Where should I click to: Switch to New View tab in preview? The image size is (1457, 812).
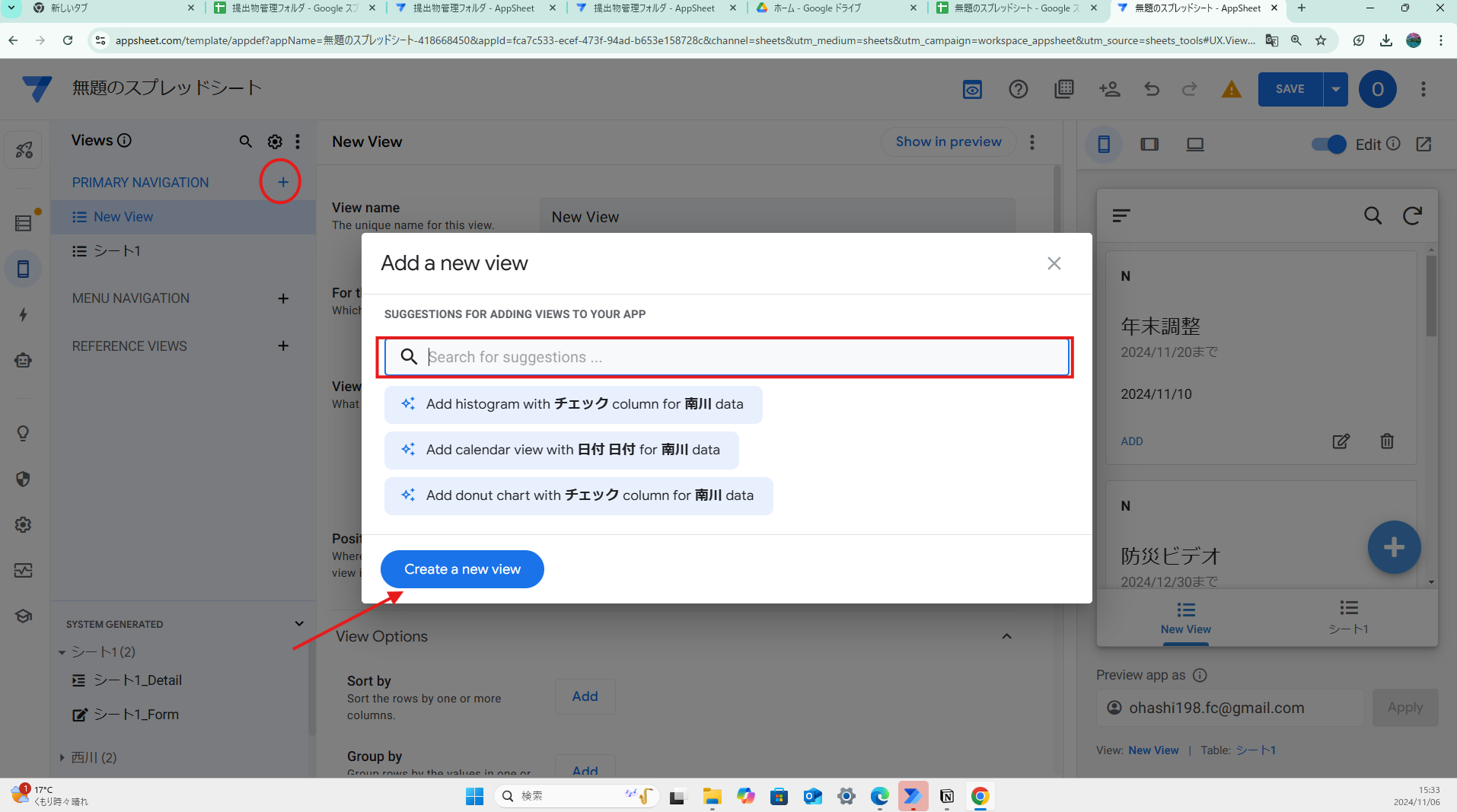tap(1185, 617)
